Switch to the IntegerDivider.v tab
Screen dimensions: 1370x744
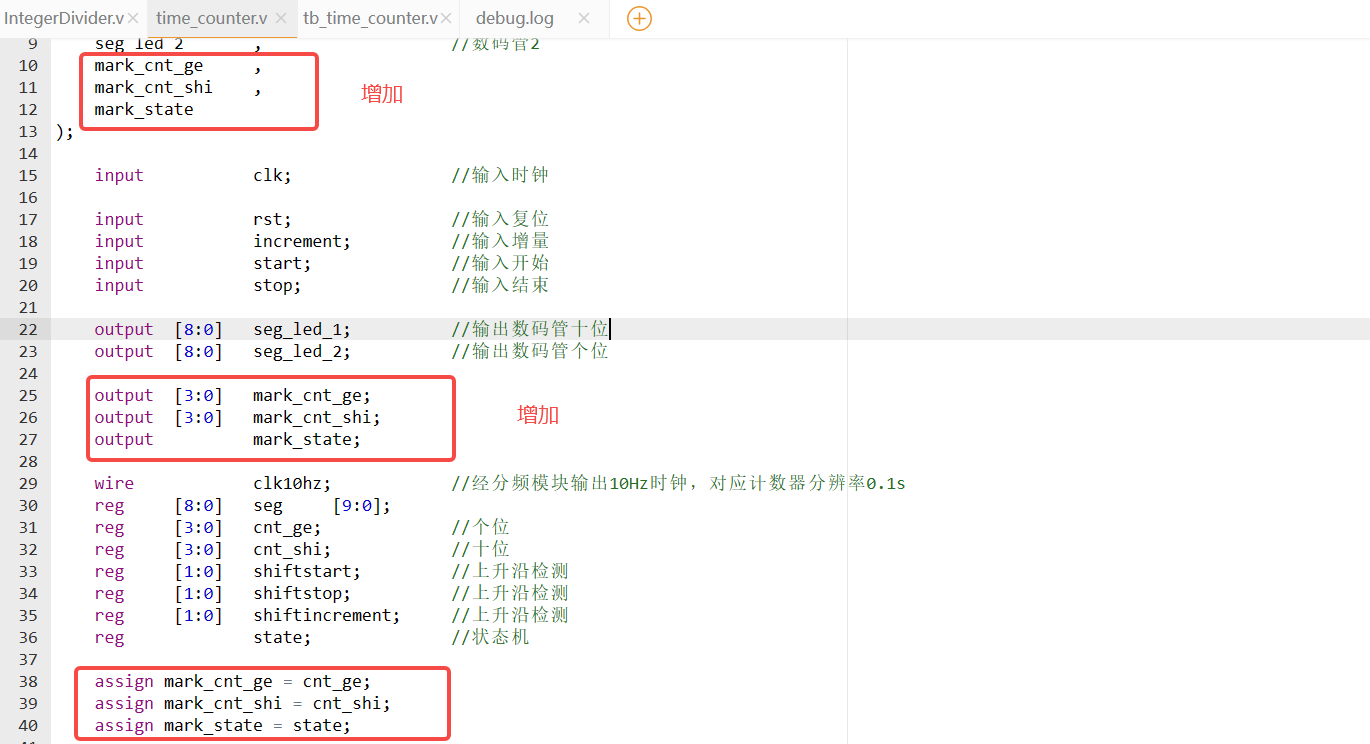pos(64,18)
